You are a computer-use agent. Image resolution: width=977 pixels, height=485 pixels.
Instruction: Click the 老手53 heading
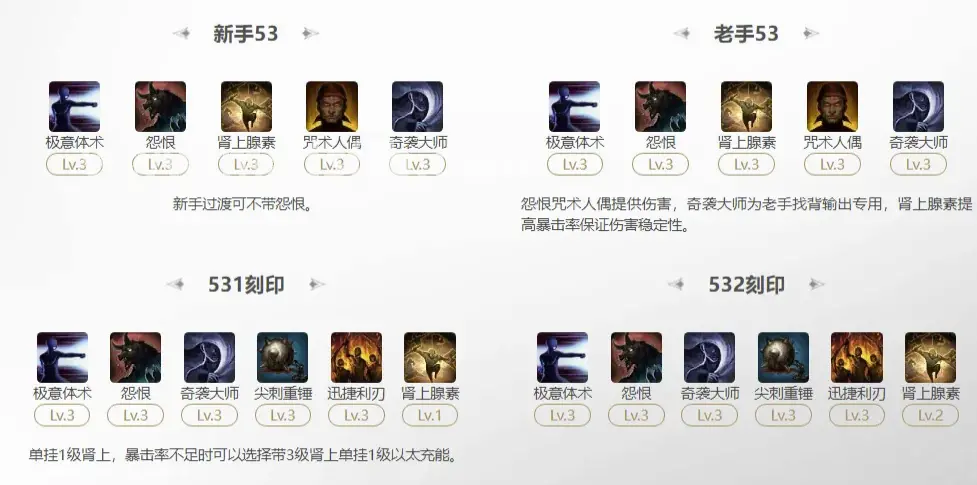pos(746,34)
